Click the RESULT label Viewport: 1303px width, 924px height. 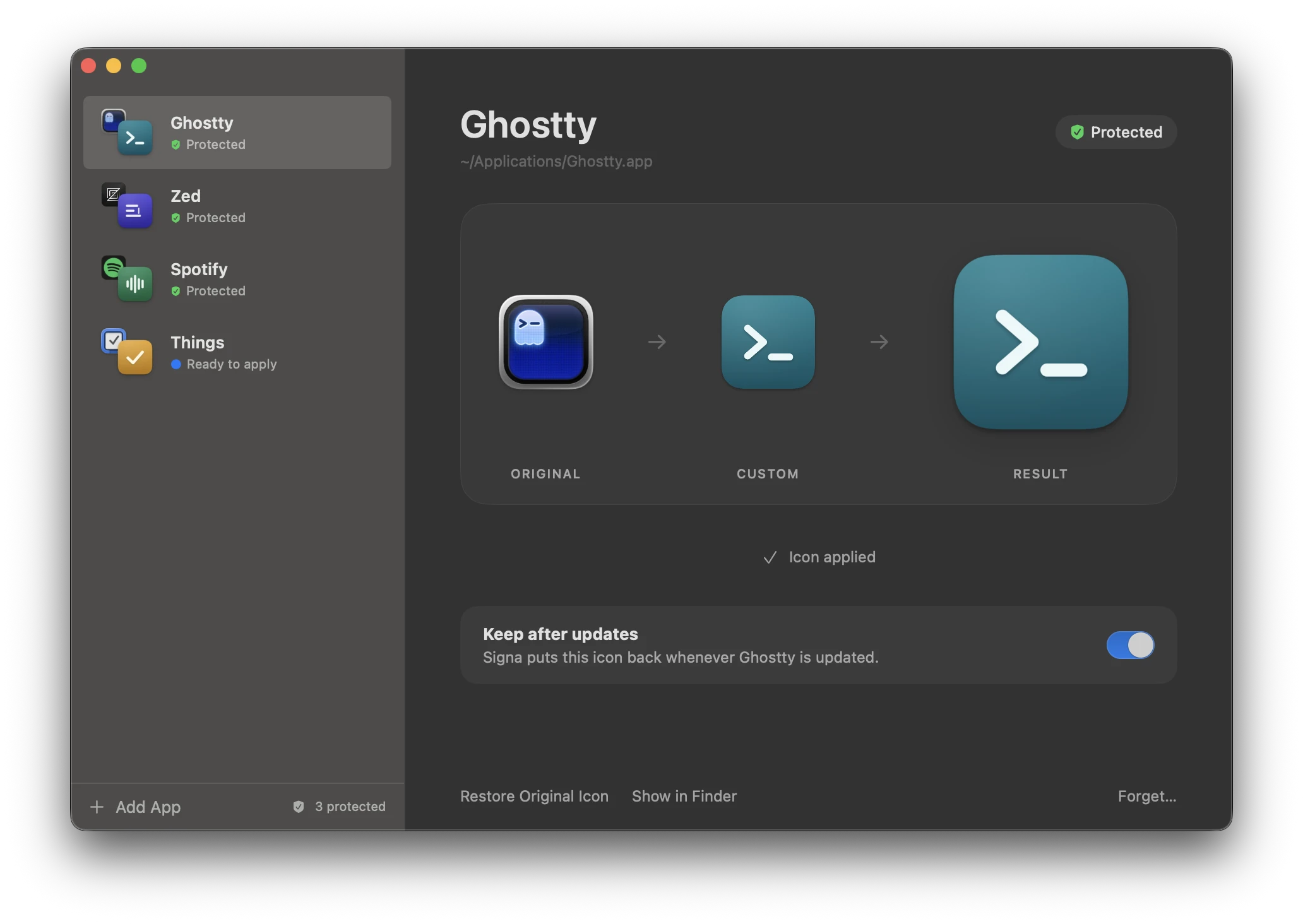(x=1040, y=474)
